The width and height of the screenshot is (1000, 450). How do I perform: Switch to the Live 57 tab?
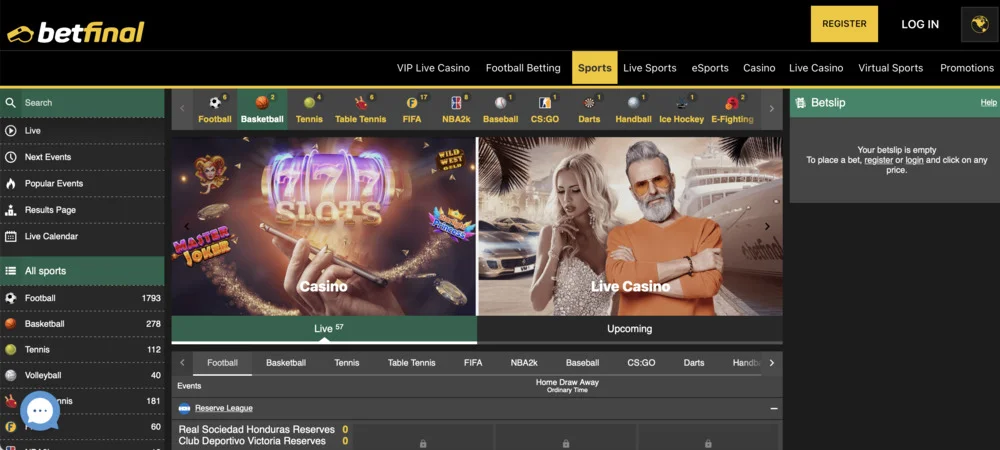point(324,329)
